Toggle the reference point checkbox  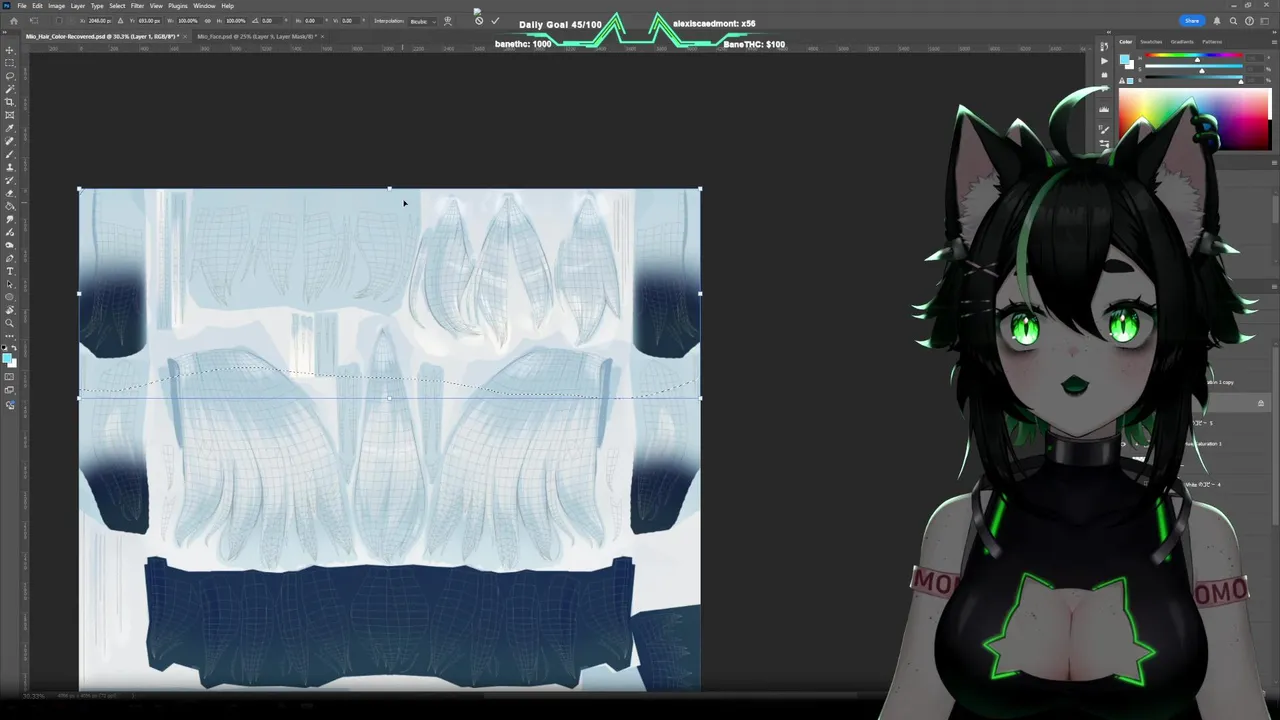(x=58, y=20)
